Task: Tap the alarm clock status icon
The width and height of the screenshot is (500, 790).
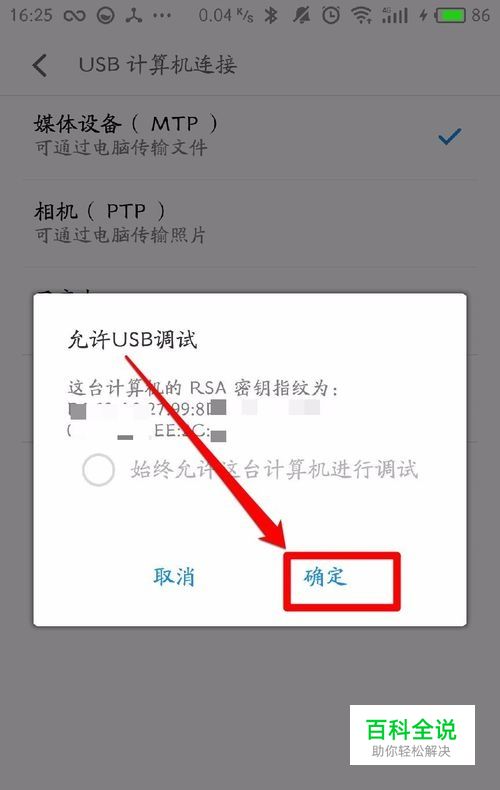Action: click(331, 16)
